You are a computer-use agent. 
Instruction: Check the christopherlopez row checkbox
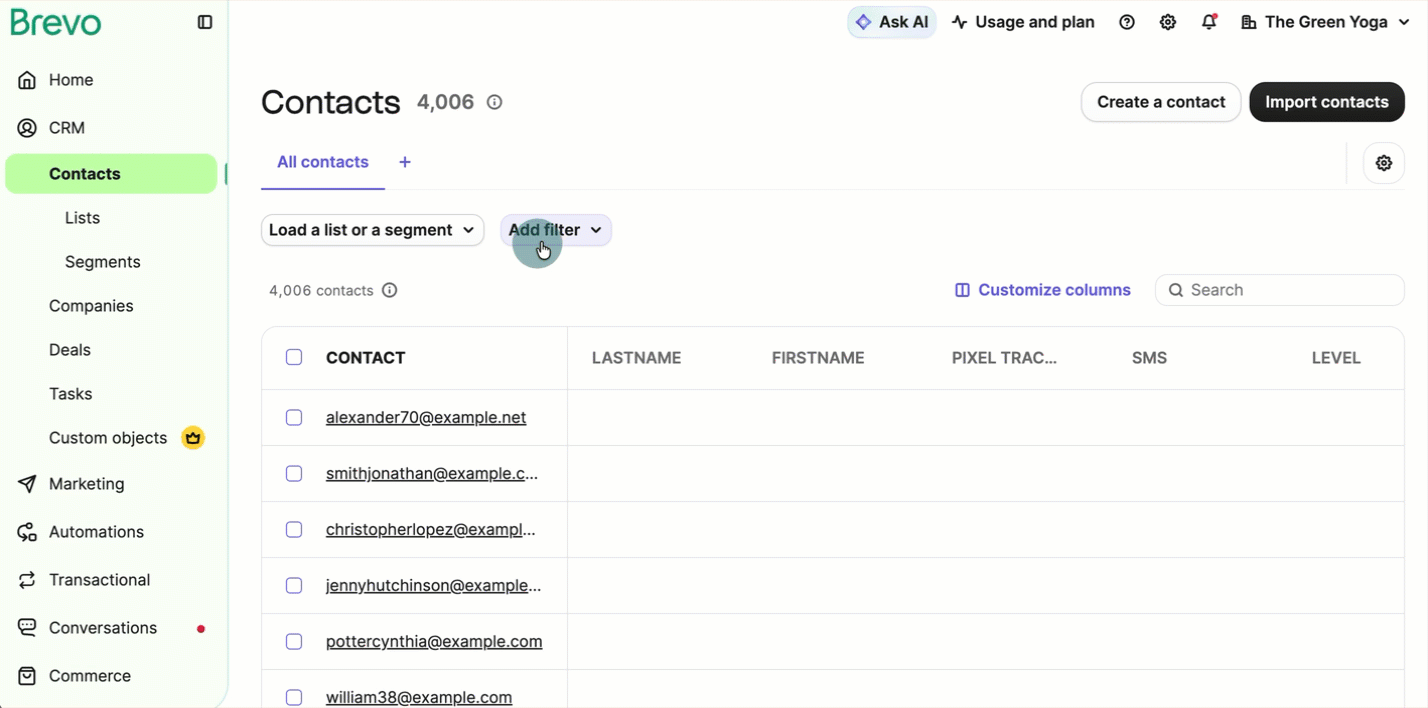point(294,529)
